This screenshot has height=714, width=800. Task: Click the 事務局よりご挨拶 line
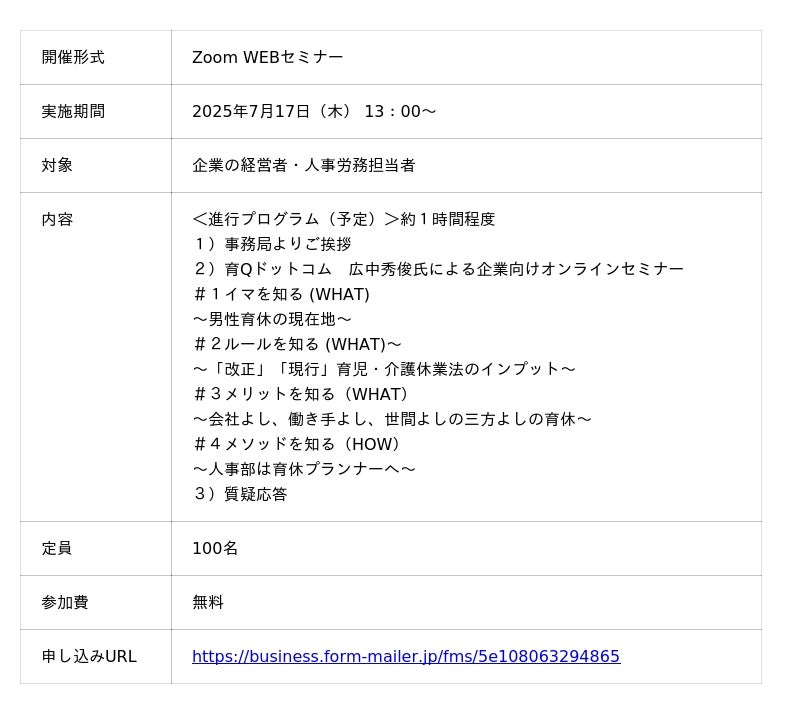[272, 244]
